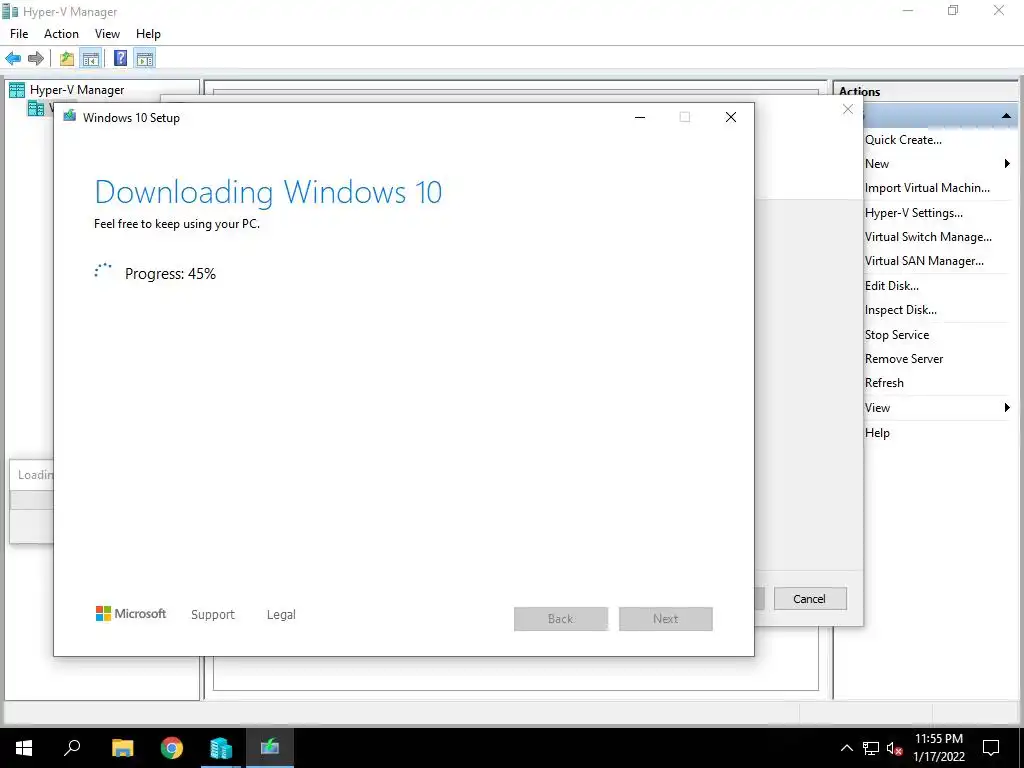Screen dimensions: 1024x768
Task: Click the disabled Back button in Setup
Action: (x=561, y=619)
